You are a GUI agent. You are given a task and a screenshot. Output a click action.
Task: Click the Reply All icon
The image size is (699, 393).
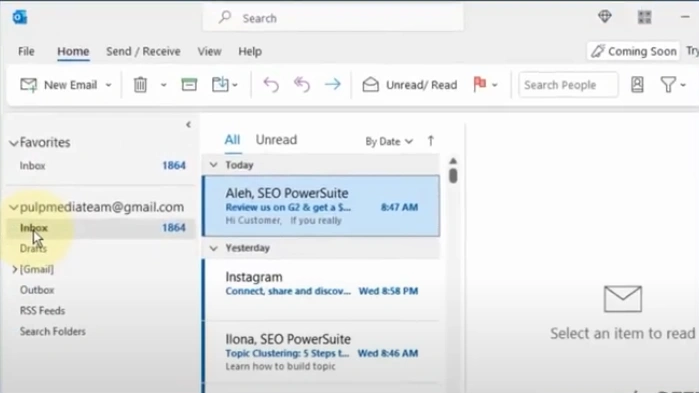pyautogui.click(x=302, y=84)
